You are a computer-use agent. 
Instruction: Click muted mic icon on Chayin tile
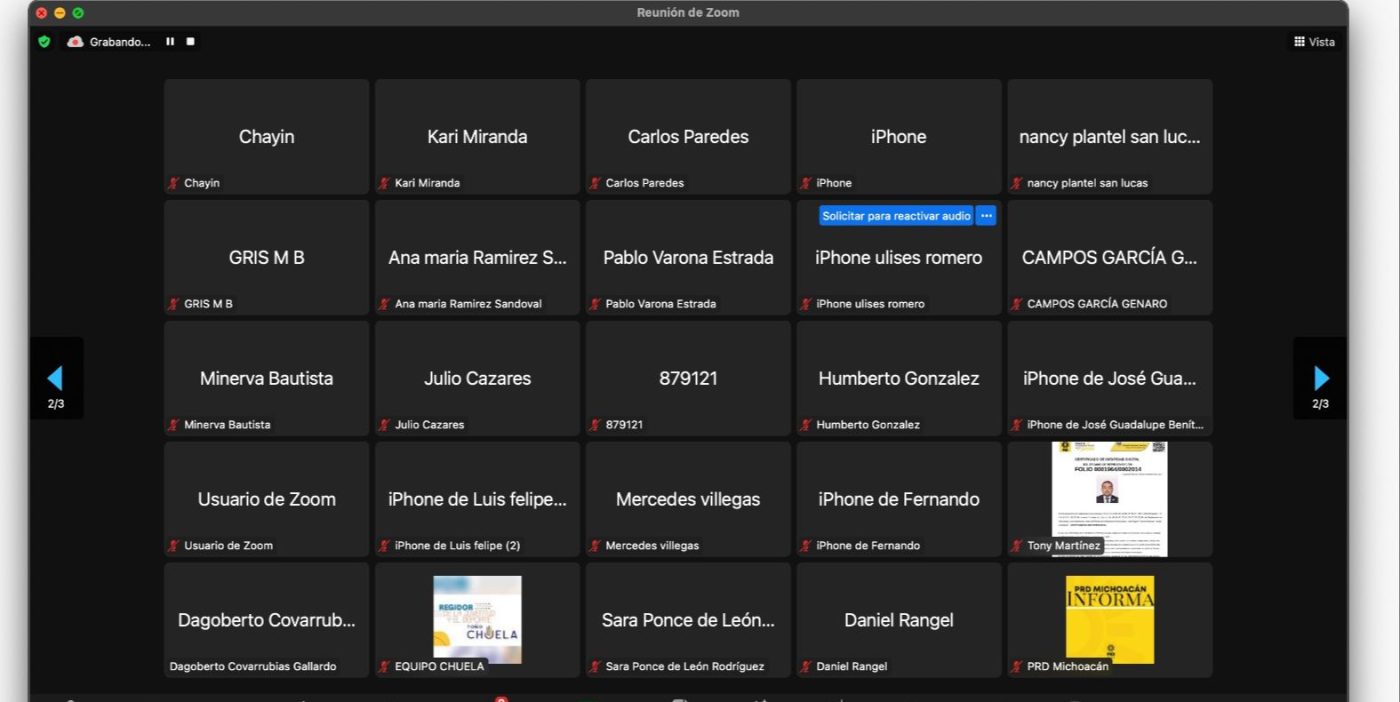(x=174, y=183)
